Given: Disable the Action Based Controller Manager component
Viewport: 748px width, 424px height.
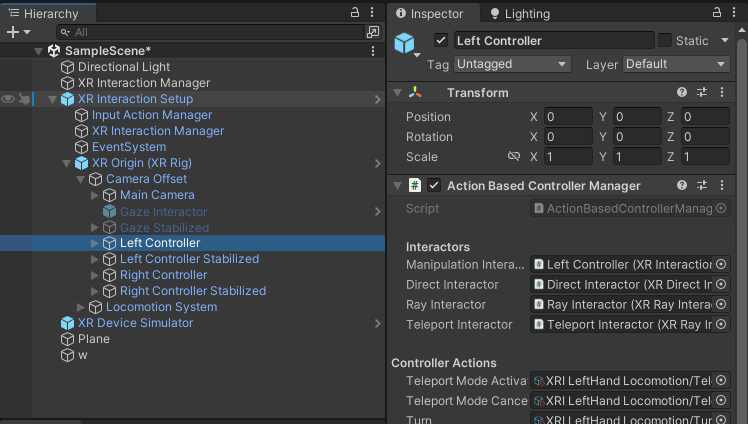Looking at the screenshot, I should [x=434, y=185].
